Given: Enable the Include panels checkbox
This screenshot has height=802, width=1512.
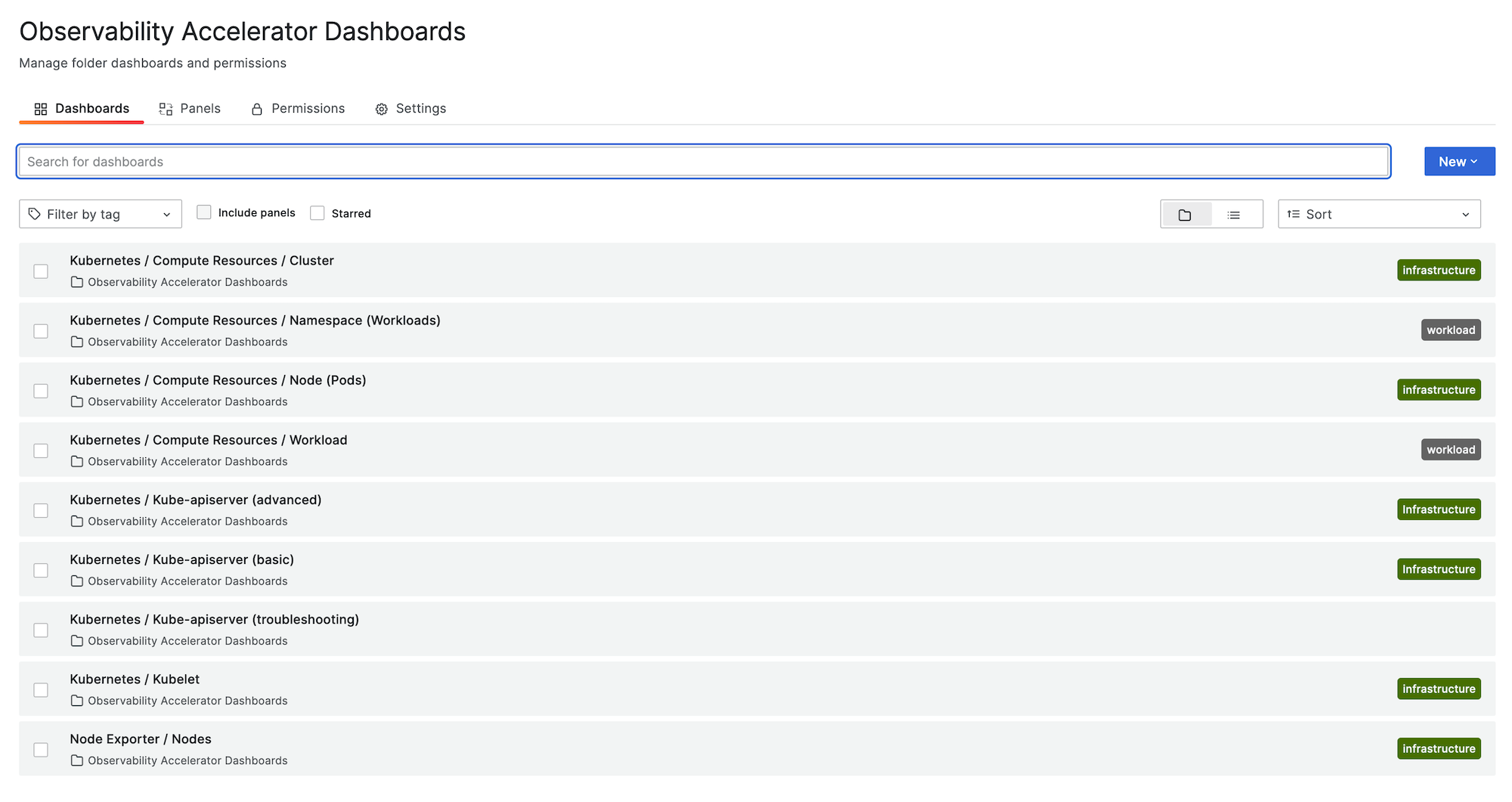Looking at the screenshot, I should [x=204, y=212].
